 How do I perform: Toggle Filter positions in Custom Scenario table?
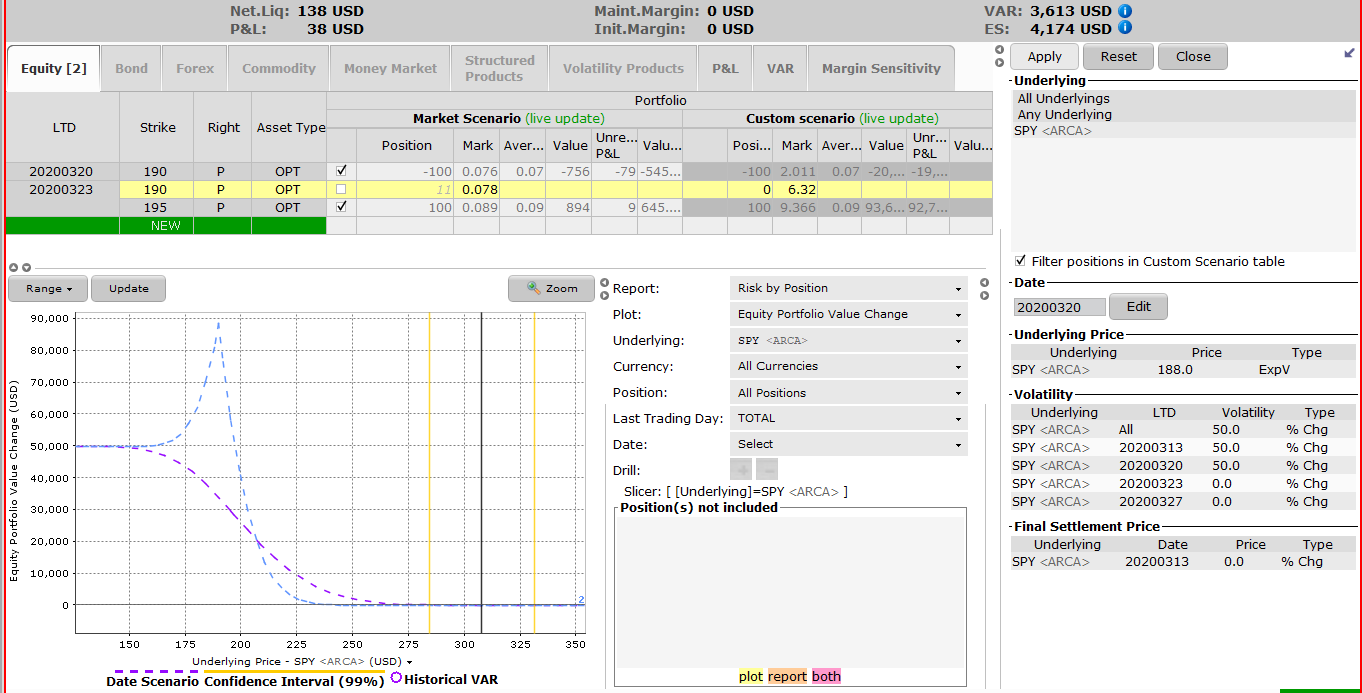(x=1020, y=260)
